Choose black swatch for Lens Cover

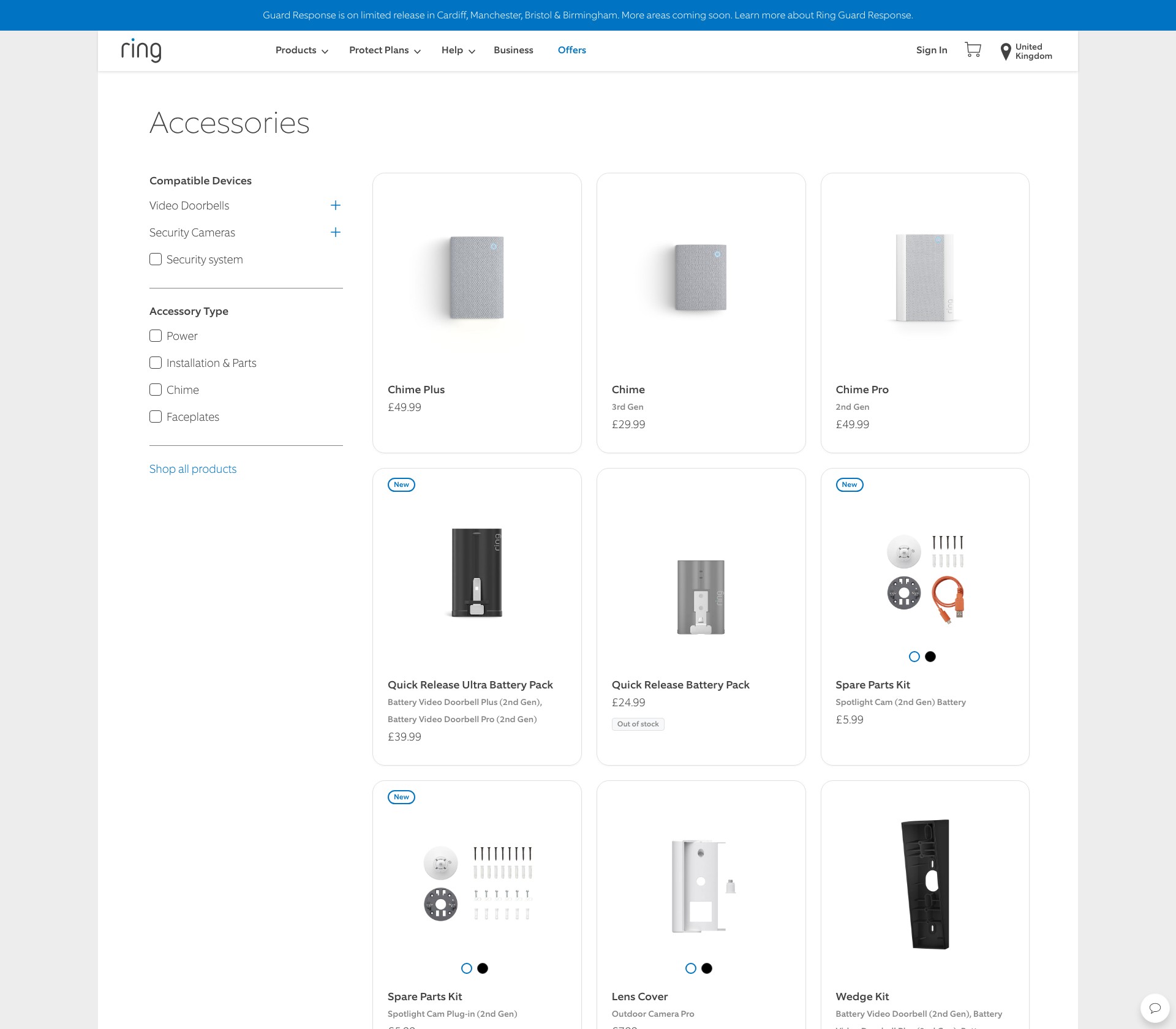tap(707, 968)
